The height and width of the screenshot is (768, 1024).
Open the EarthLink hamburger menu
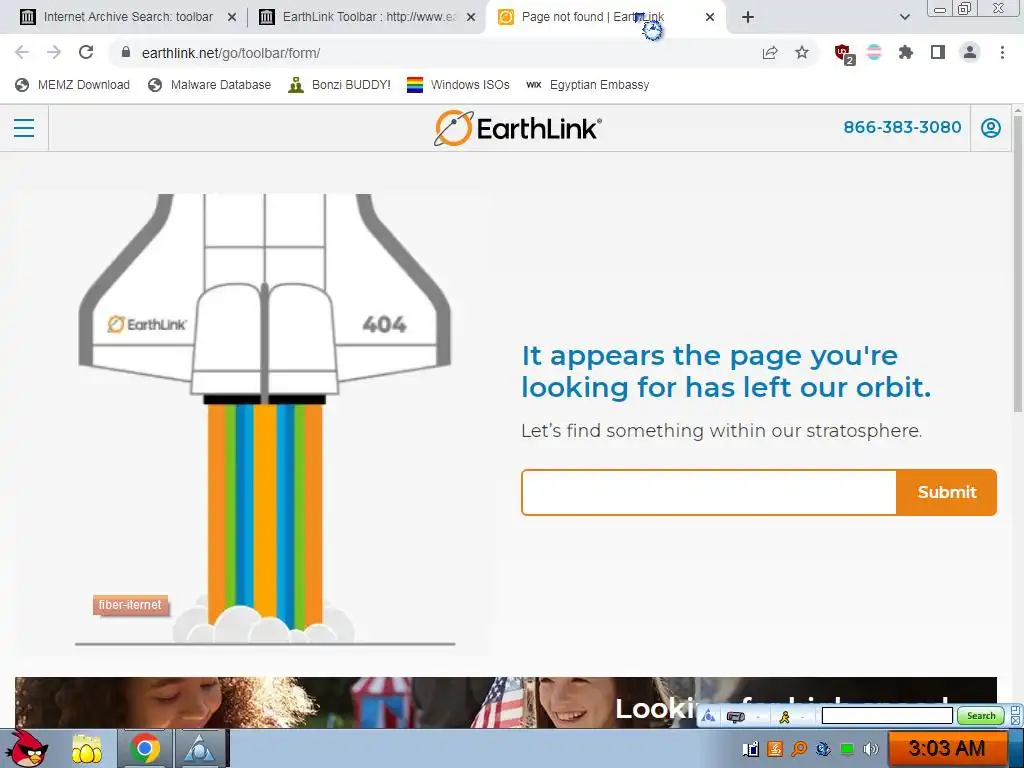pyautogui.click(x=24, y=127)
